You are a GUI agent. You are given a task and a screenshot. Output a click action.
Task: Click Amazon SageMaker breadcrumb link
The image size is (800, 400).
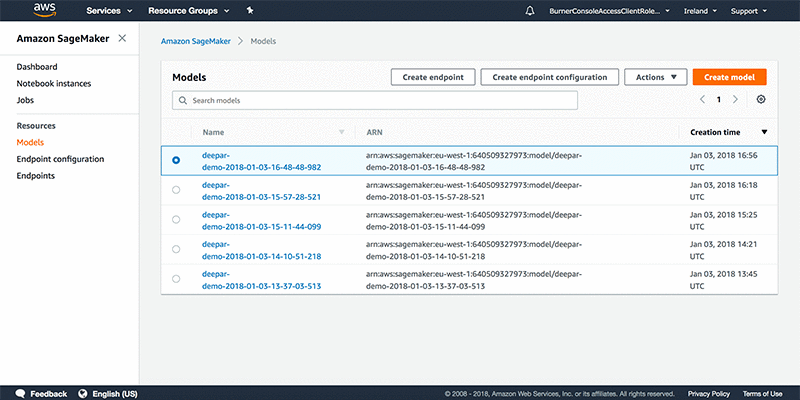[195, 41]
